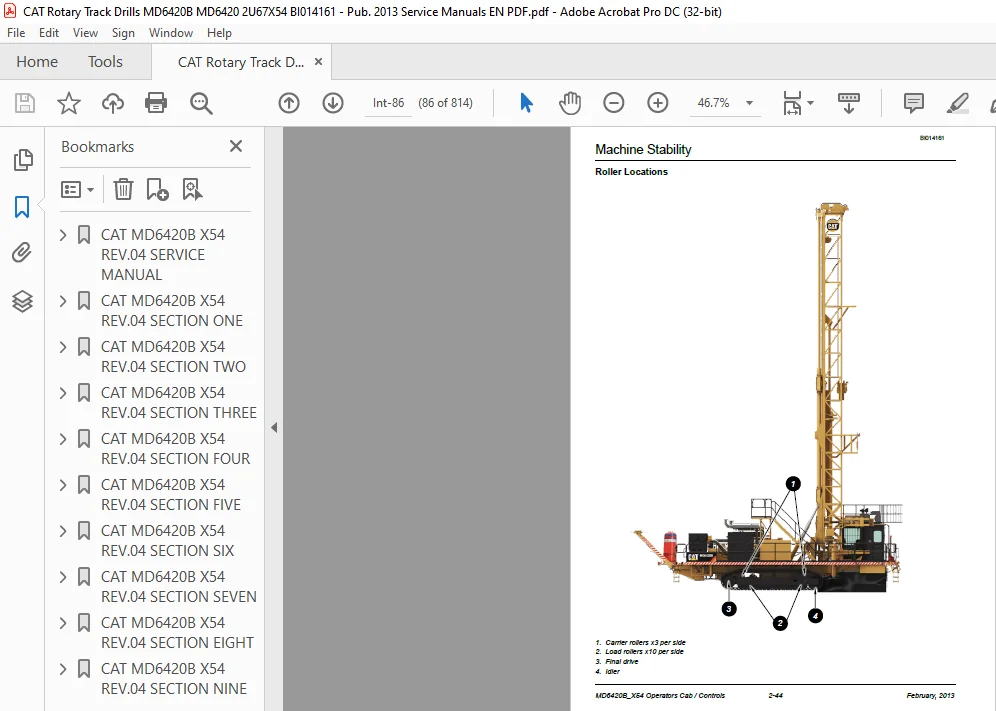
Task: Click the fit page width icon
Action: coord(792,103)
